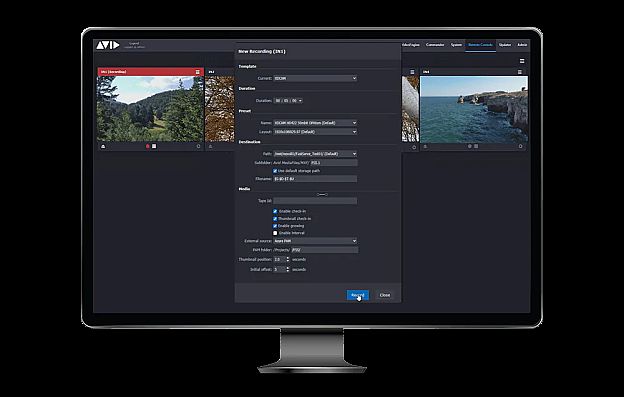Switch to the Commander tab

pos(435,45)
